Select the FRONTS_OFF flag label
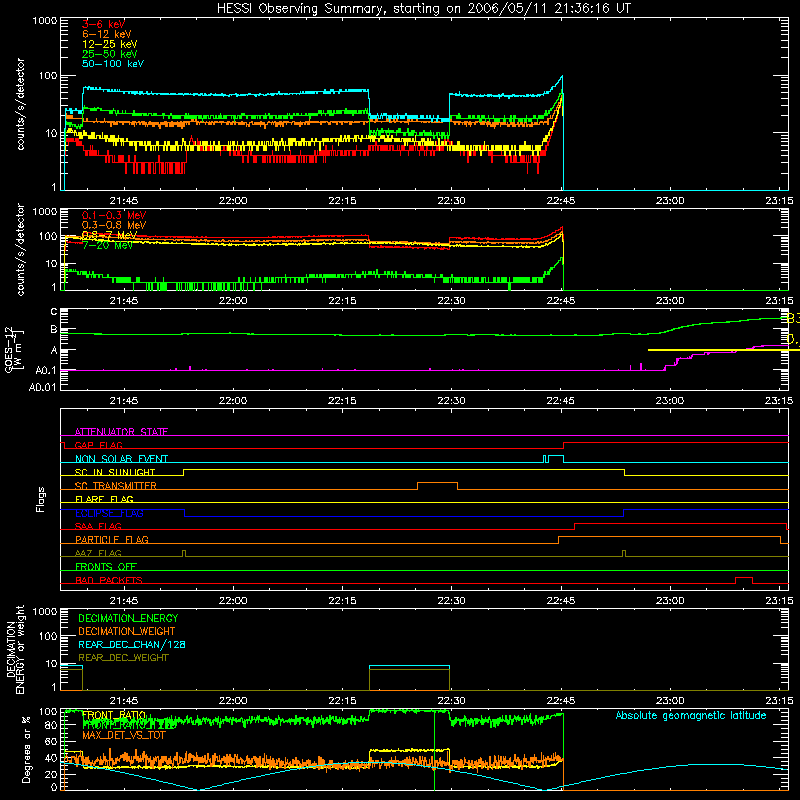This screenshot has width=800, height=800. click(x=106, y=566)
